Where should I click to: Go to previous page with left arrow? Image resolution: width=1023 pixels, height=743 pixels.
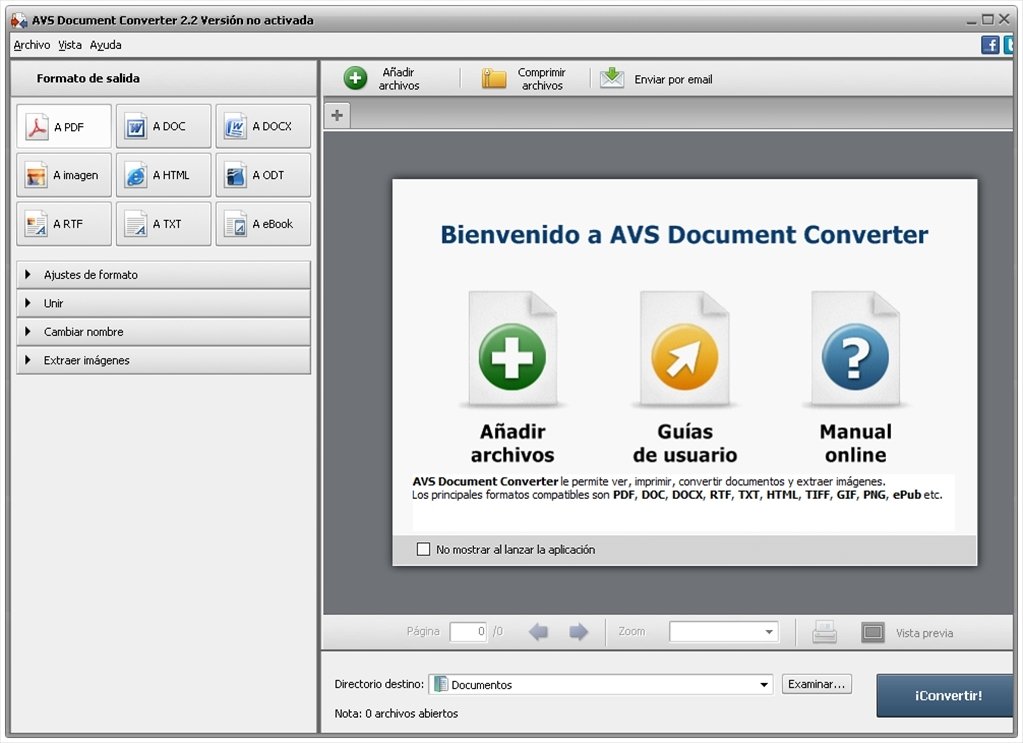538,631
